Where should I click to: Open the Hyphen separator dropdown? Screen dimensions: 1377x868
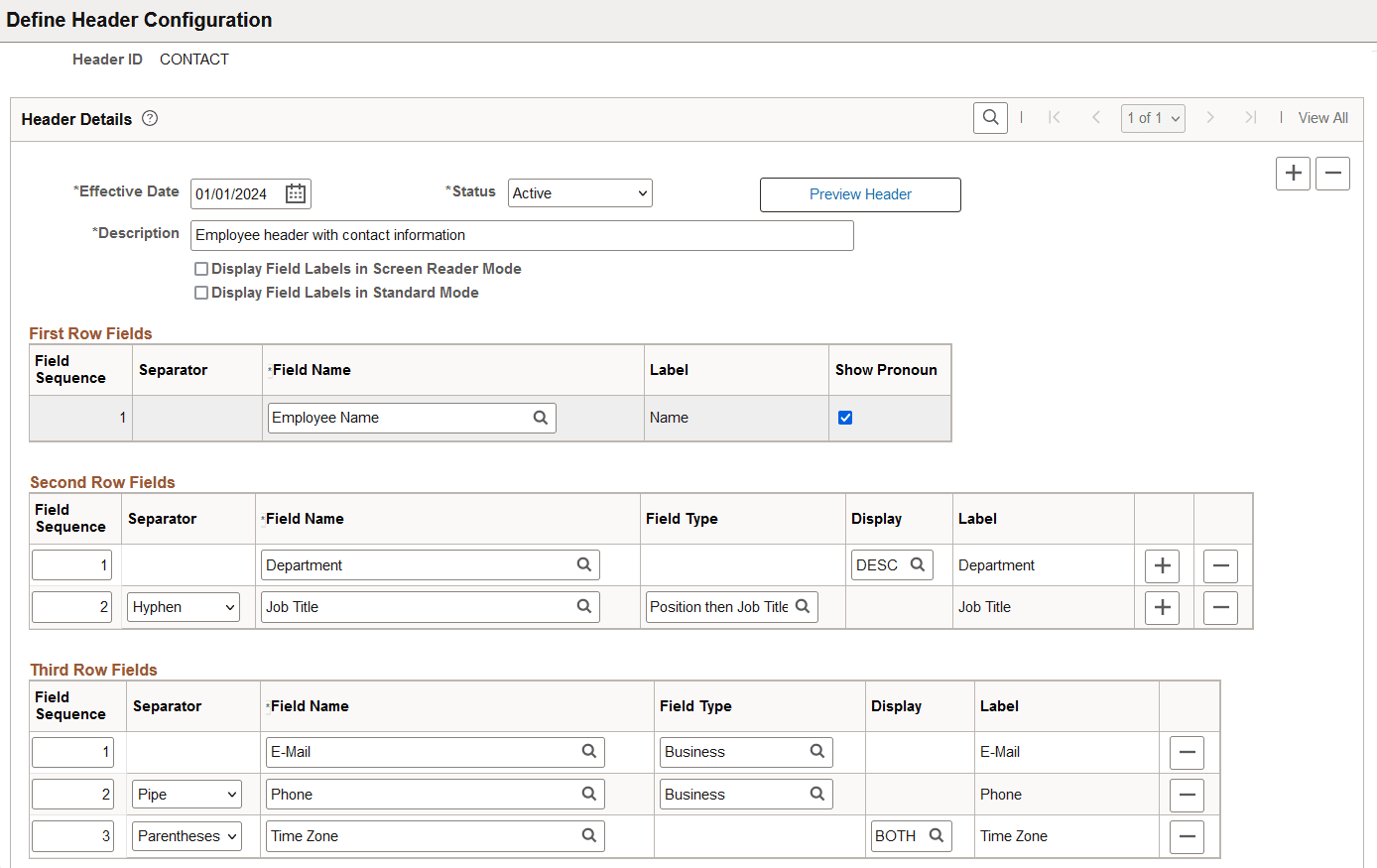[183, 606]
